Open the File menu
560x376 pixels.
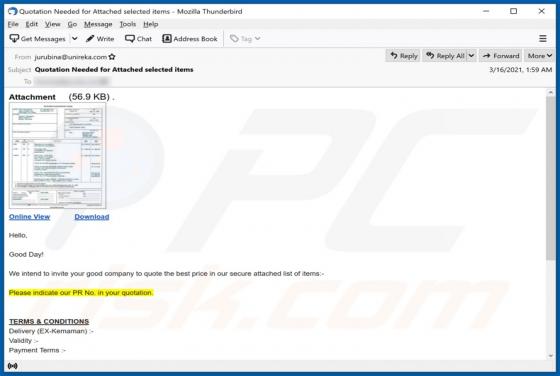[13, 24]
